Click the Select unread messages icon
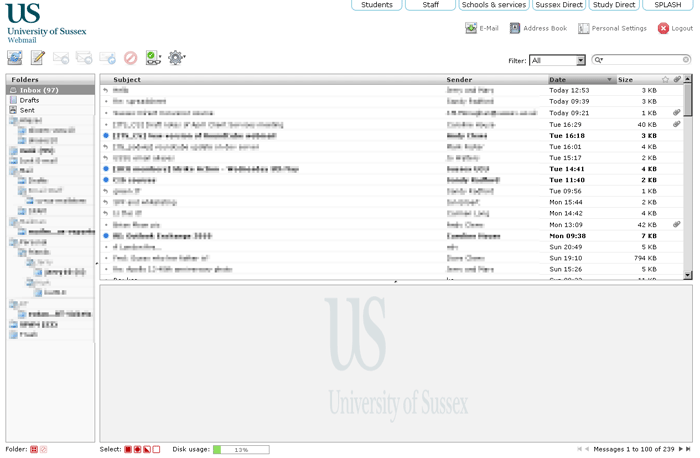 [138, 449]
